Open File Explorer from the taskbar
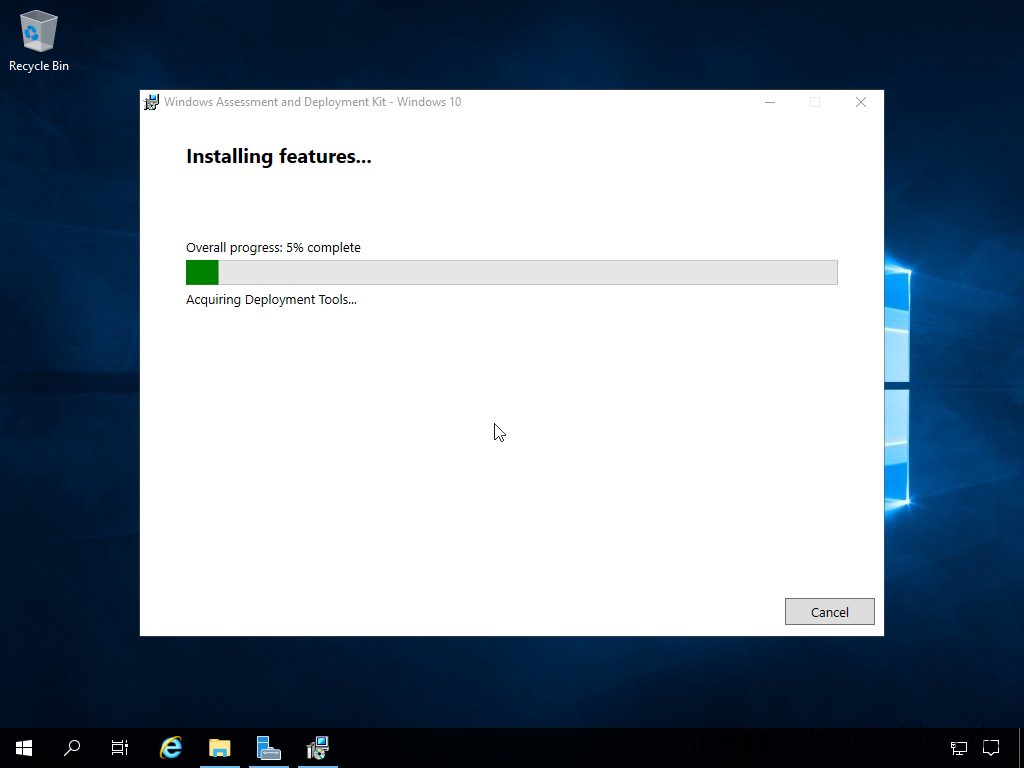This screenshot has height=768, width=1024. [x=220, y=748]
